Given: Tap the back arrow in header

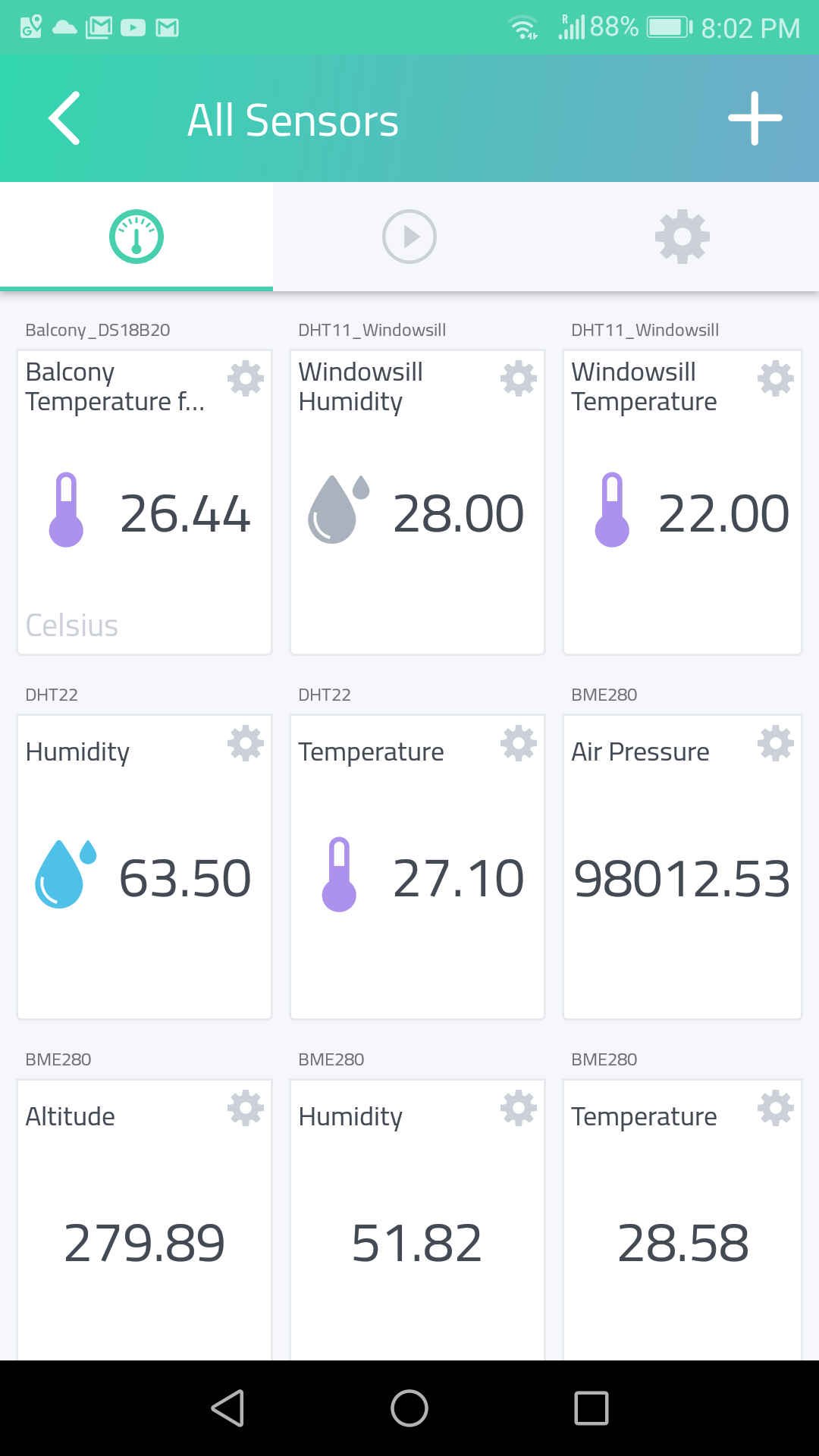Looking at the screenshot, I should click(x=64, y=118).
